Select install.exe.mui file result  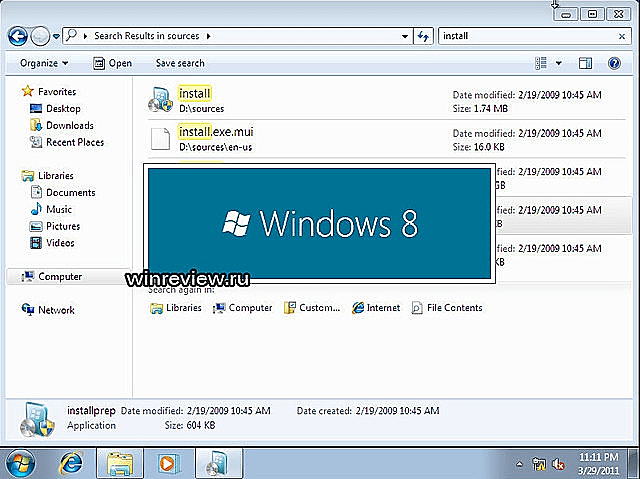pos(209,132)
